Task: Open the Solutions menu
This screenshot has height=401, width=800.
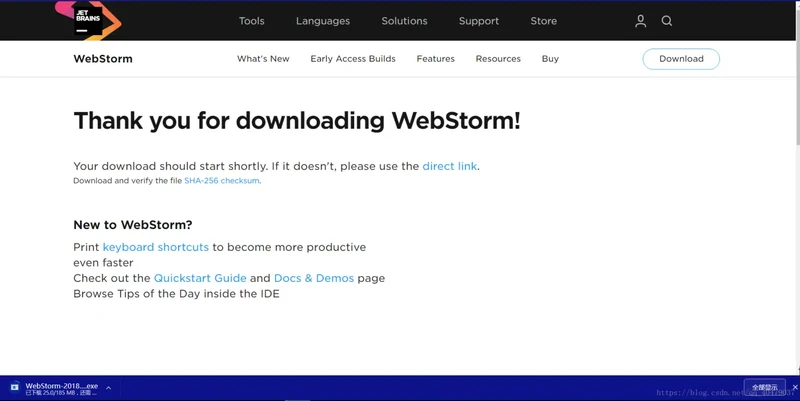Action: click(x=404, y=21)
